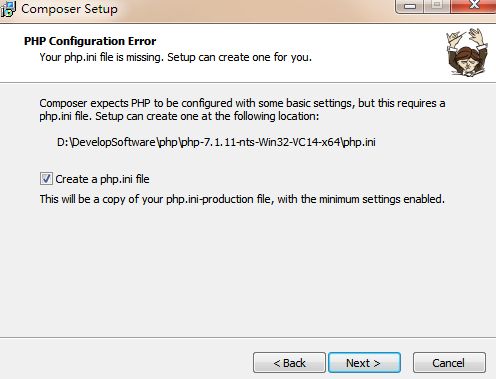
Task: Cancel the Composer installation
Action: (x=449, y=363)
